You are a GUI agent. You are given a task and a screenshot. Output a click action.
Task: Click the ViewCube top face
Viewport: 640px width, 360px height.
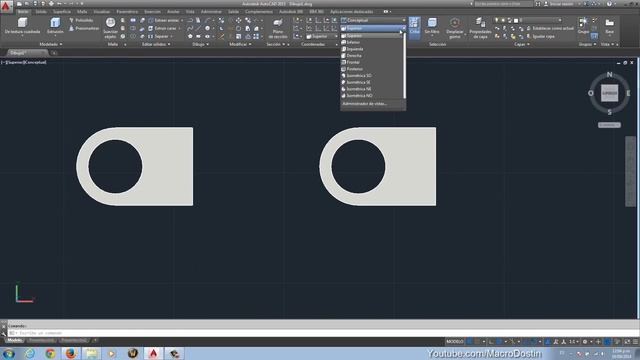pyautogui.click(x=609, y=93)
